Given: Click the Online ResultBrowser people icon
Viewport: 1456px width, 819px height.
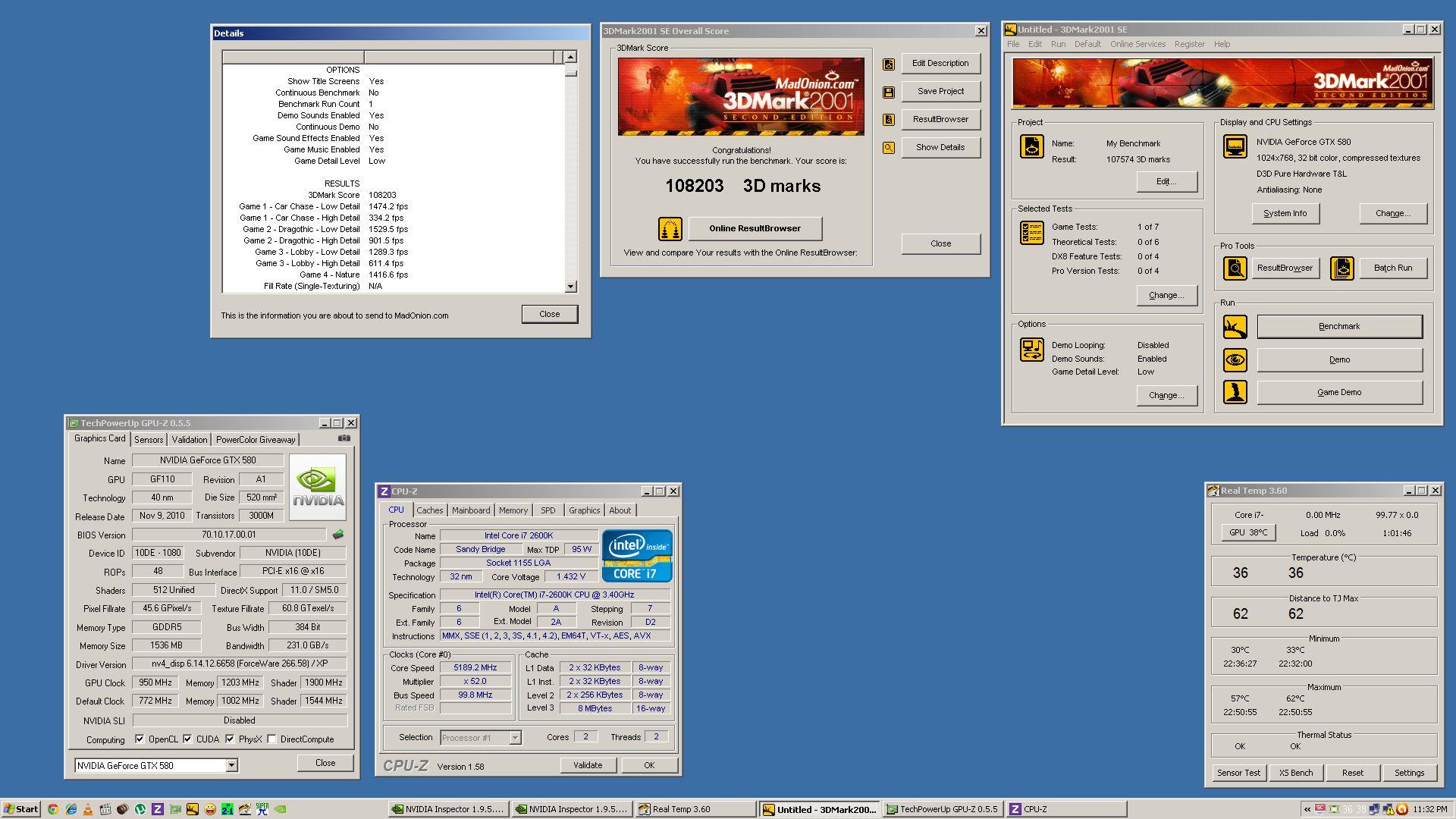Looking at the screenshot, I should pos(670,228).
